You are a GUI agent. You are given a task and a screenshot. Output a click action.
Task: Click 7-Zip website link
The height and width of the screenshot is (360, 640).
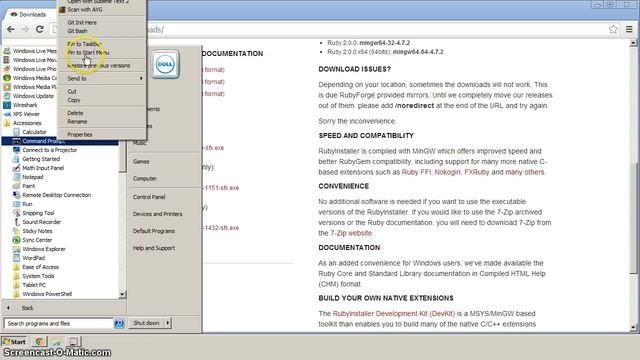click(x=351, y=233)
